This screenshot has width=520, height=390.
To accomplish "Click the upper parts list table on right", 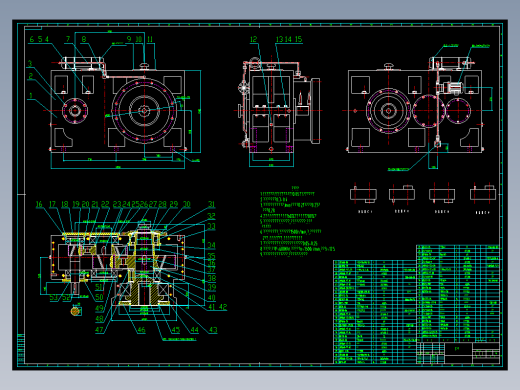I will click(x=458, y=293).
